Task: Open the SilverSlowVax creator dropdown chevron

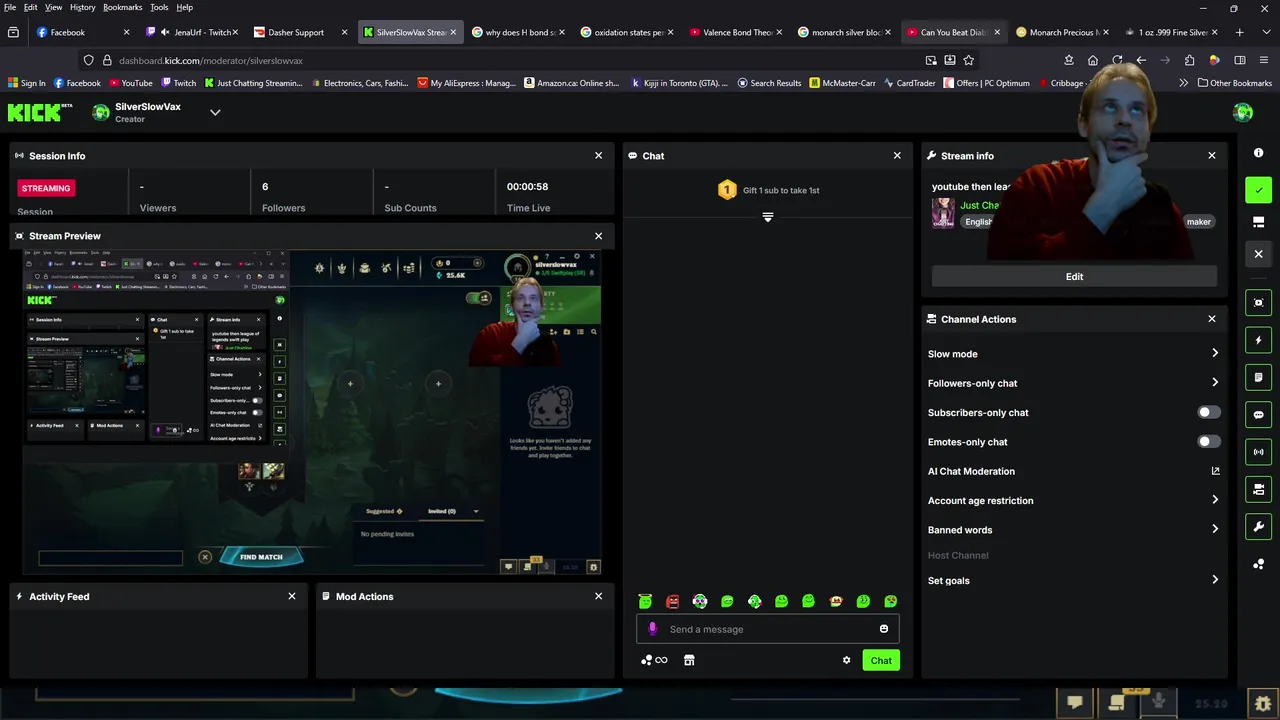Action: (215, 112)
